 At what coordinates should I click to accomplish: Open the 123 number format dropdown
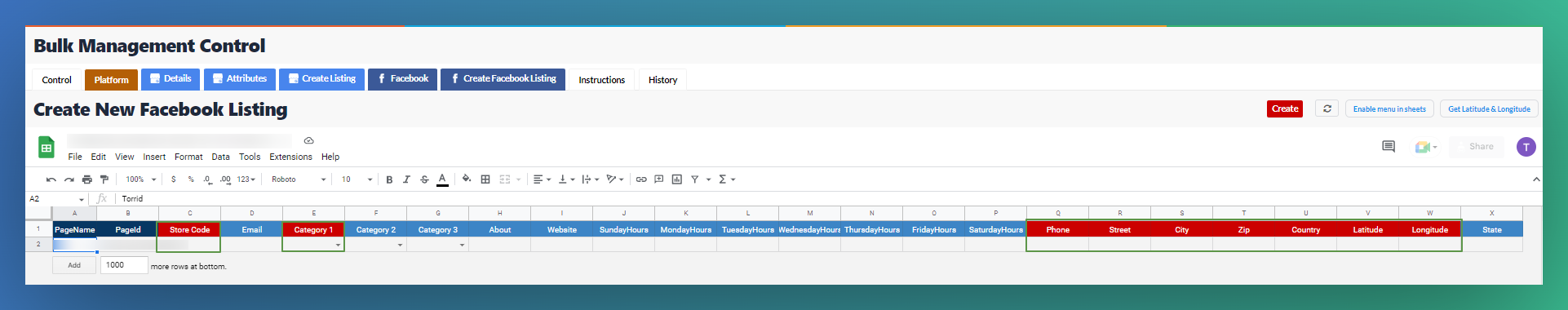(x=246, y=179)
